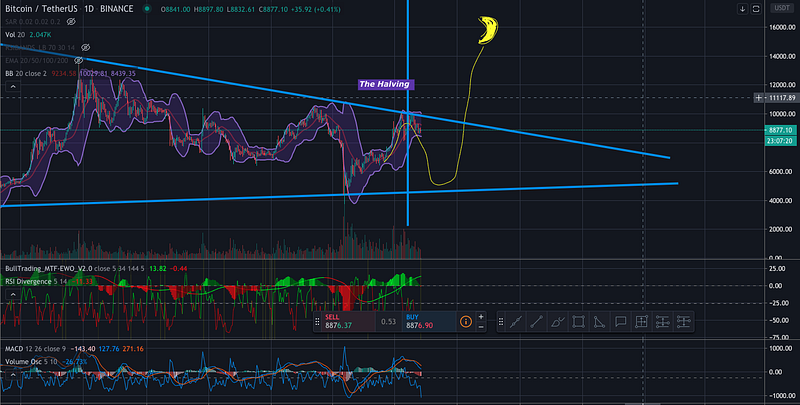
Task: Click the crosshair price label 11117.89
Action: coord(781,97)
